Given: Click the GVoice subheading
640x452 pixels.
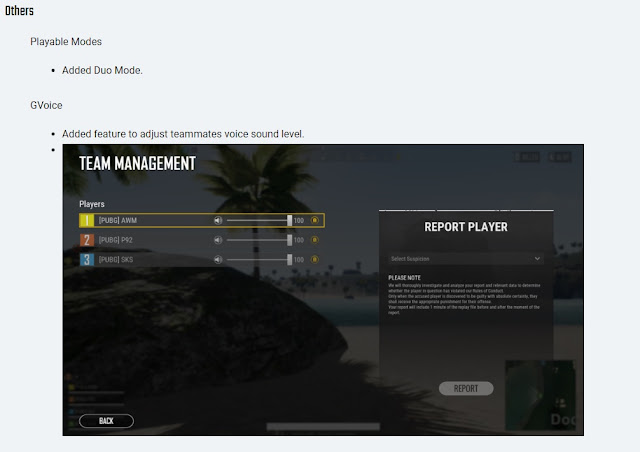Looking at the screenshot, I should (x=46, y=105).
